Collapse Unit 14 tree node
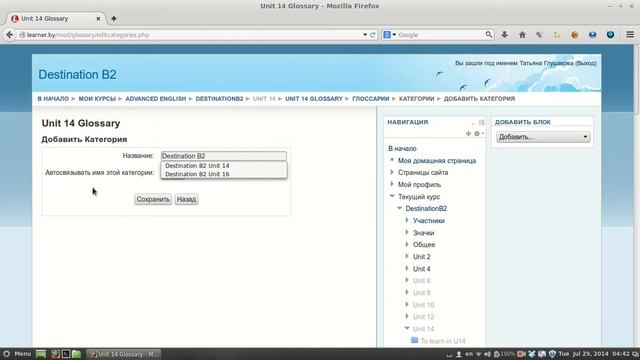 (x=407, y=329)
